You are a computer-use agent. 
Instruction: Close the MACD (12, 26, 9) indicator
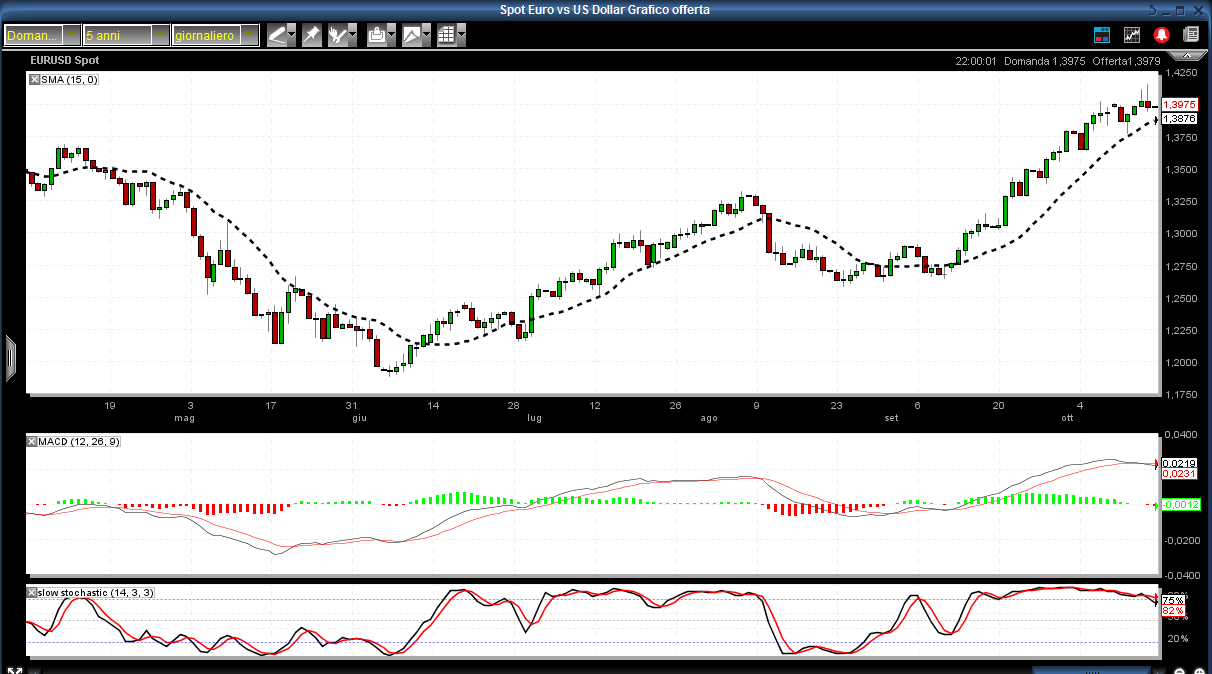32,441
